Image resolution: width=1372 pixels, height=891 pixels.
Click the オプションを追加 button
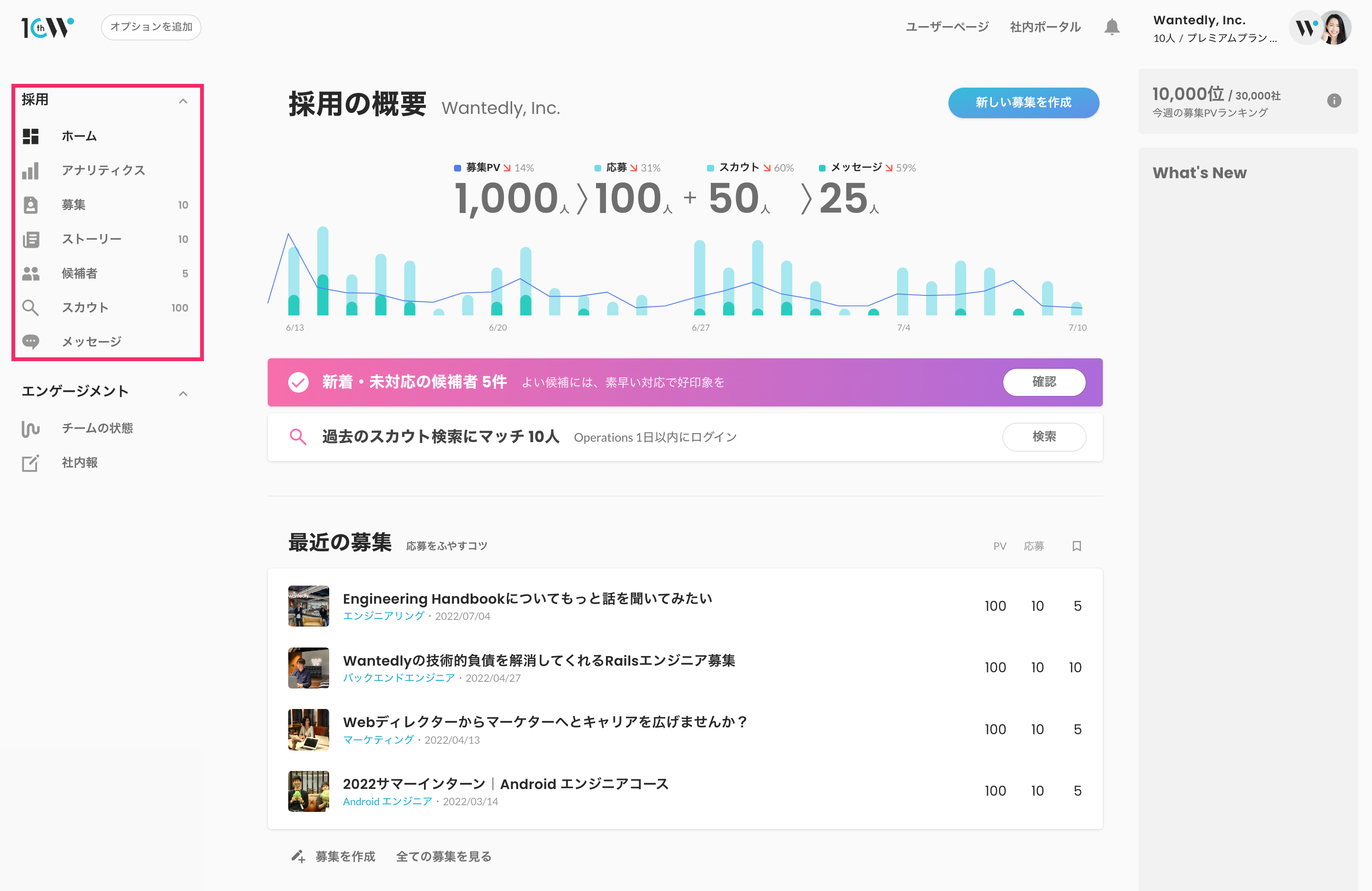pyautogui.click(x=151, y=27)
